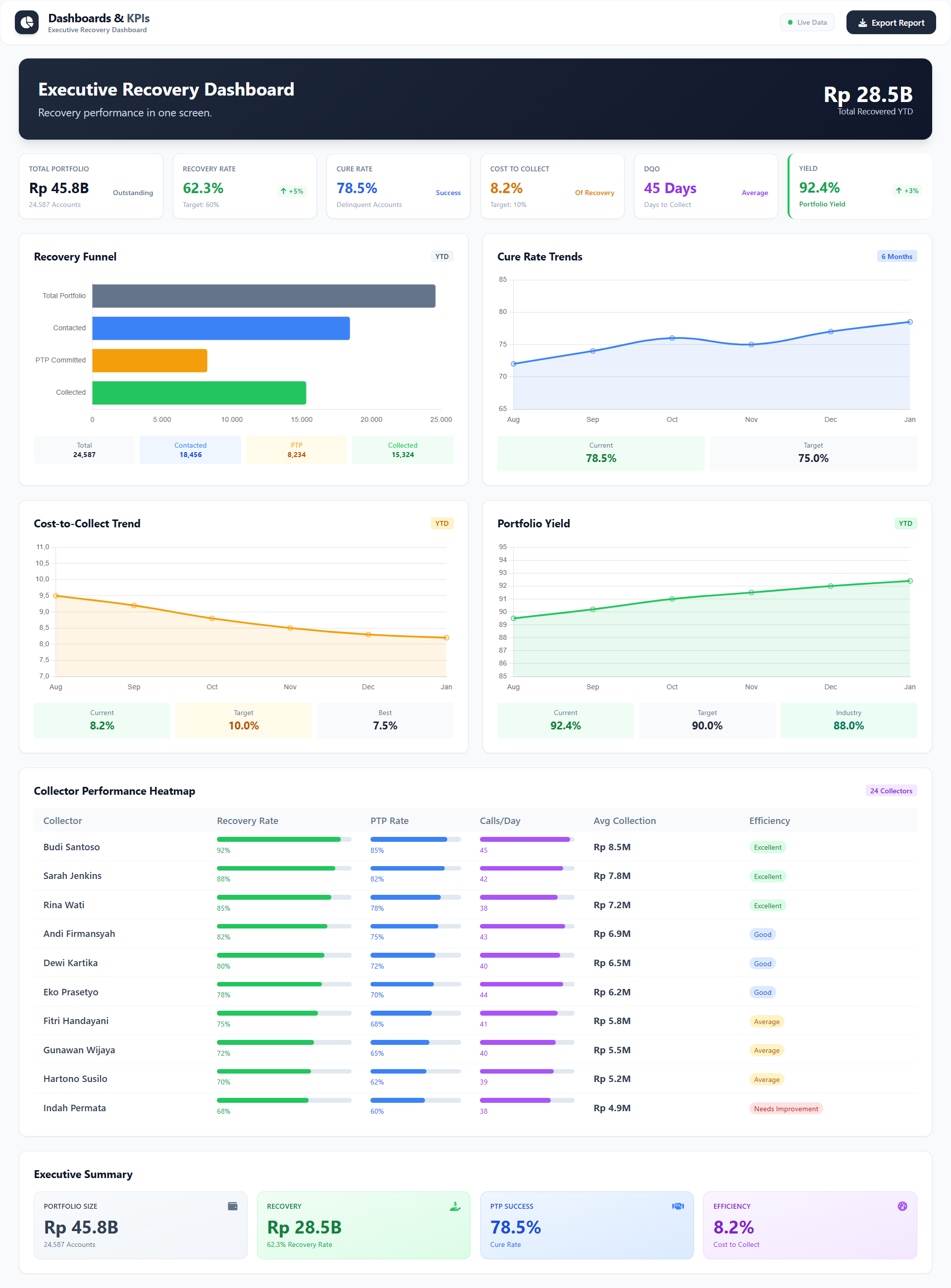Click the pie chart logo icon

[26, 22]
